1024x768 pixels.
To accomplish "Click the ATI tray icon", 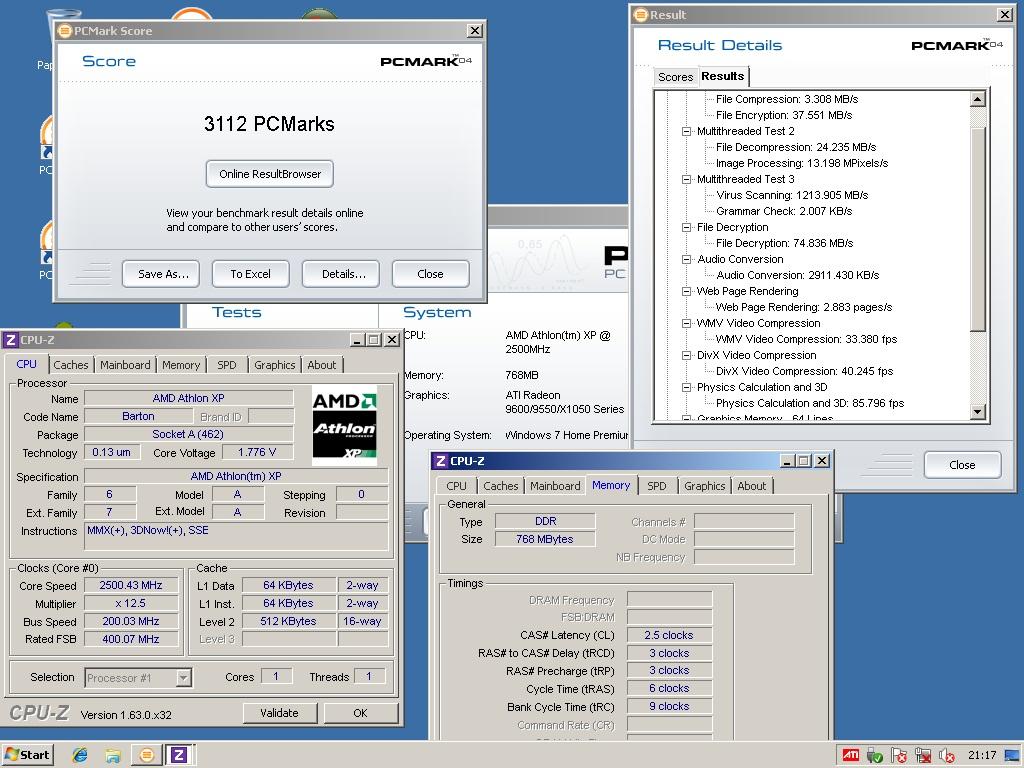I will (850, 756).
